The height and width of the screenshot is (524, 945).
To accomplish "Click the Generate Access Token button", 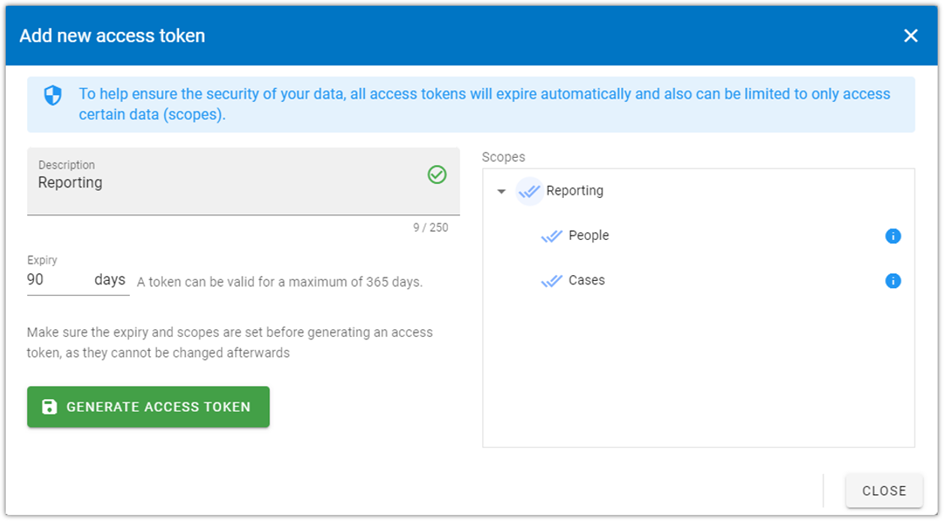I will 148,407.
